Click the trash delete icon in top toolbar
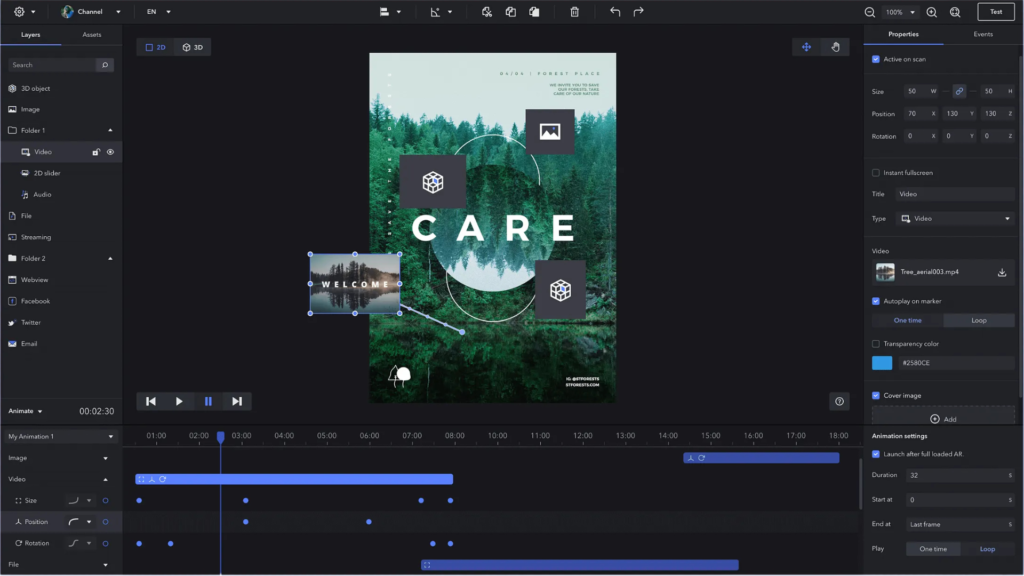This screenshot has width=1024, height=576. 574,12
